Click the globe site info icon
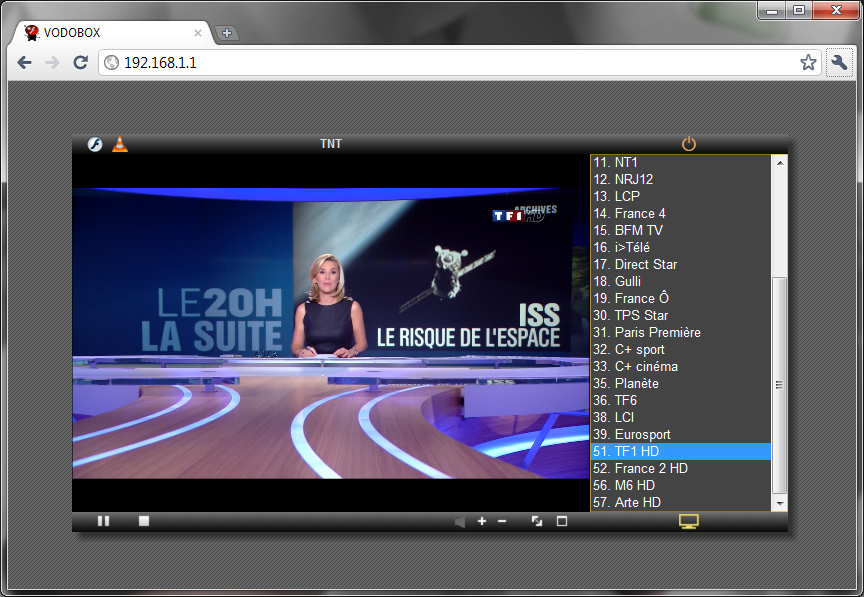Viewport: 864px width, 597px height. [112, 63]
